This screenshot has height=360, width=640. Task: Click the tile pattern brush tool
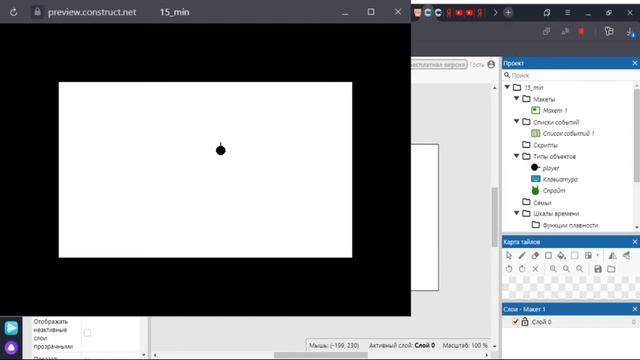click(588, 256)
